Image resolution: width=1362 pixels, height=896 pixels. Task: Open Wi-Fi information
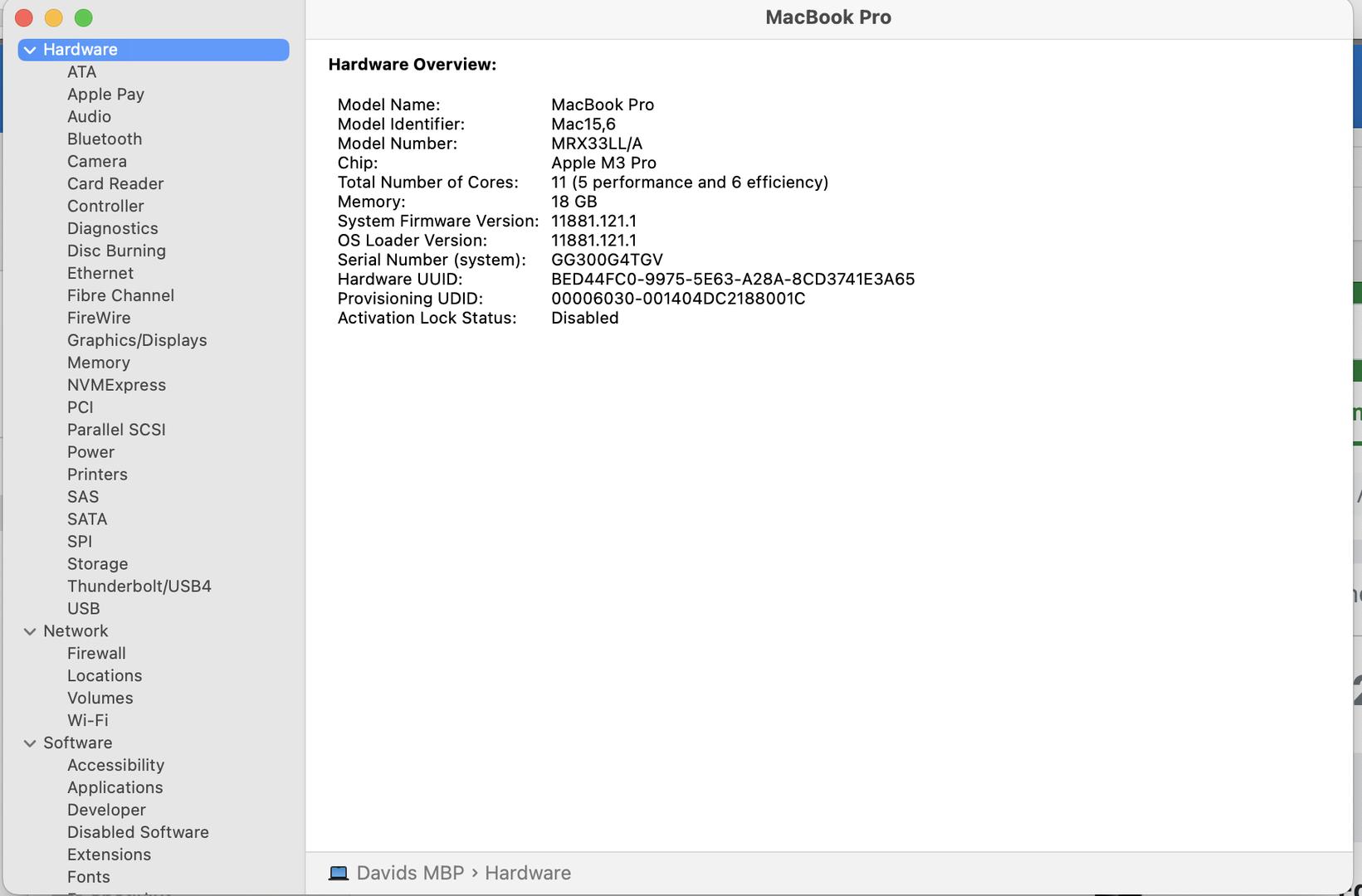click(88, 722)
